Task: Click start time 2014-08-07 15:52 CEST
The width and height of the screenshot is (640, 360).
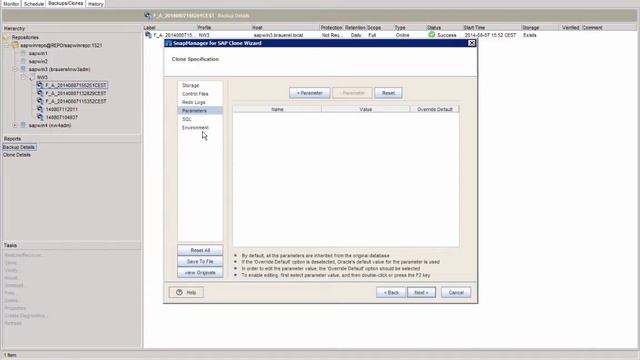Action: coord(490,35)
